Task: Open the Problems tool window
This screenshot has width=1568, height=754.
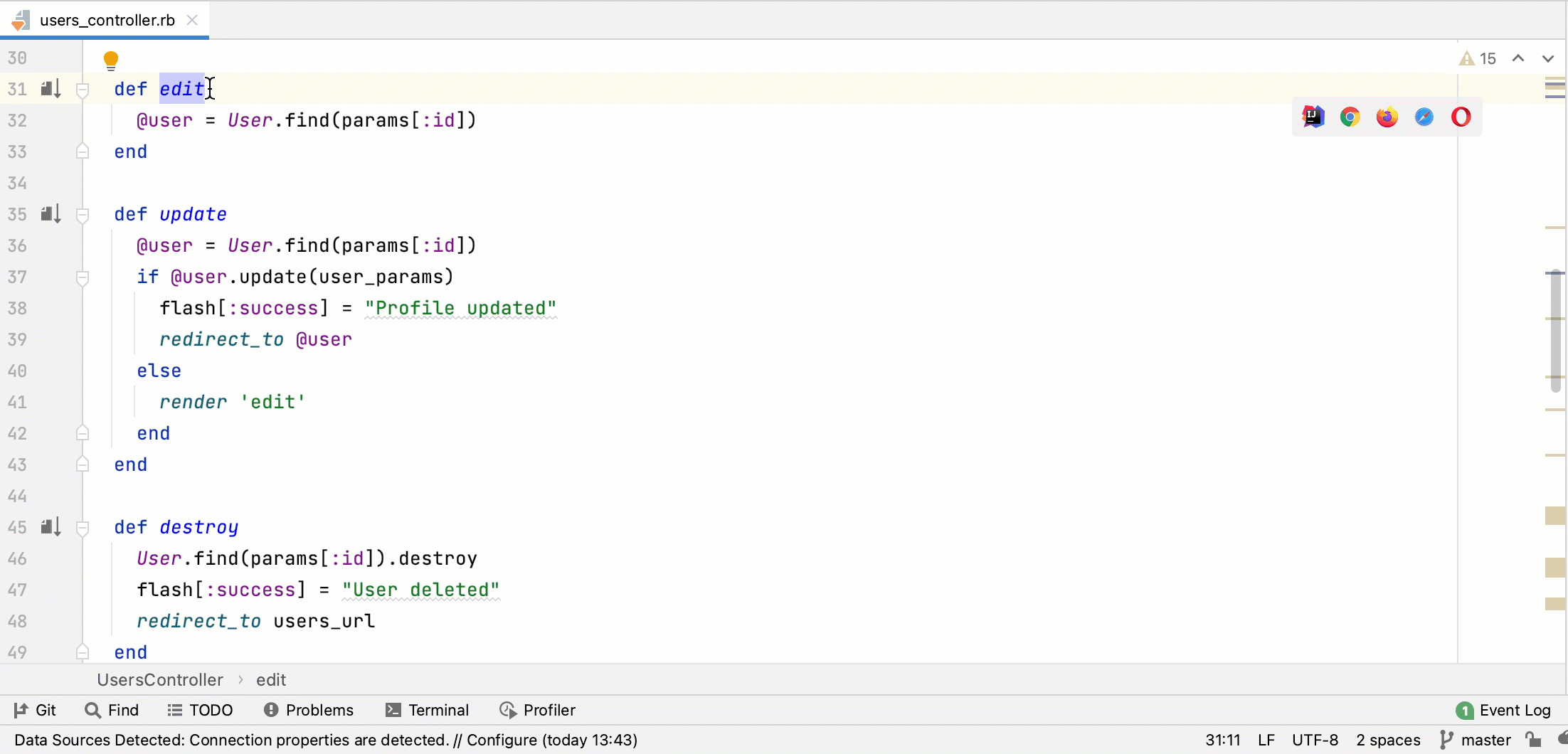Action: [309, 710]
